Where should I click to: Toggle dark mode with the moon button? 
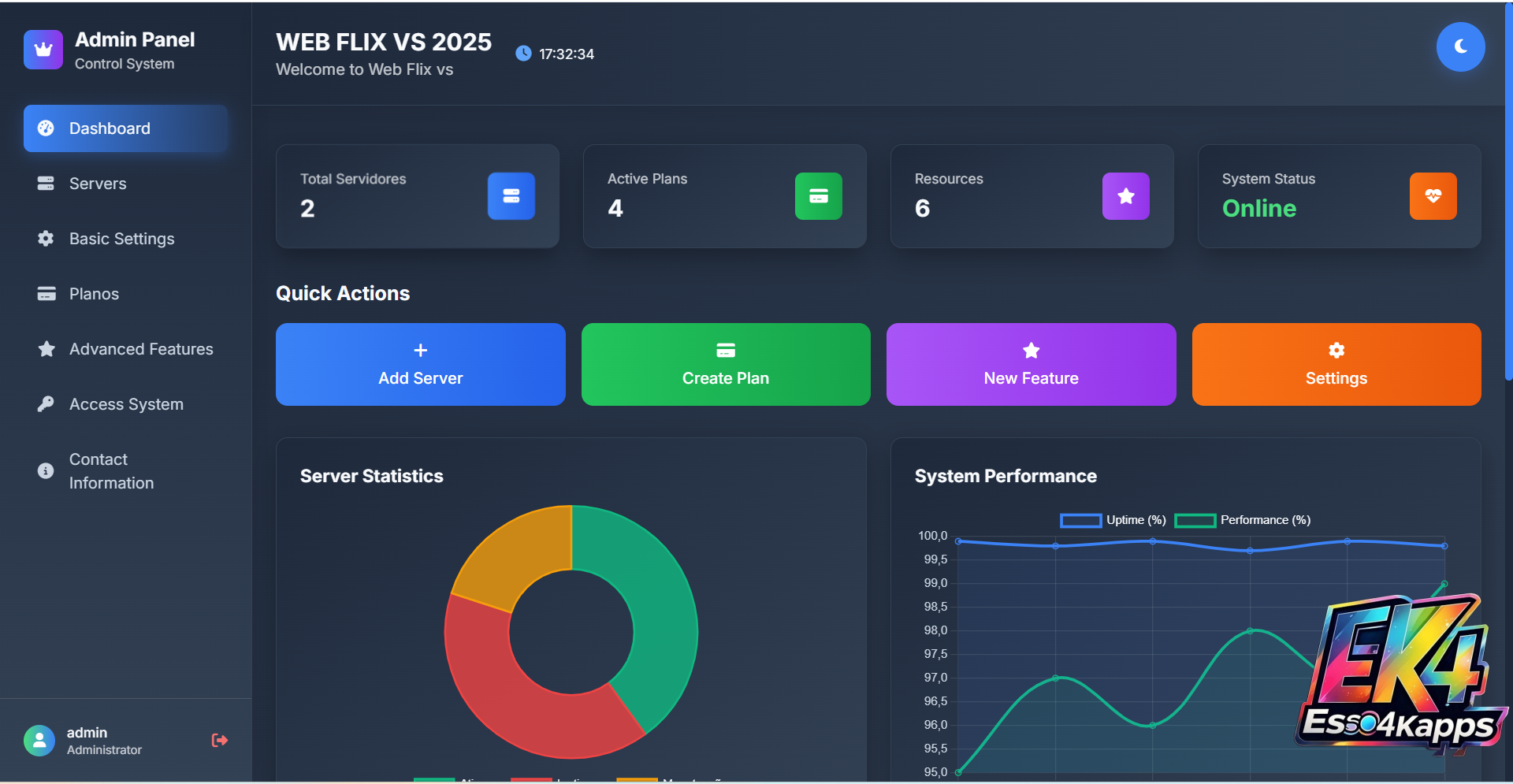[1460, 47]
